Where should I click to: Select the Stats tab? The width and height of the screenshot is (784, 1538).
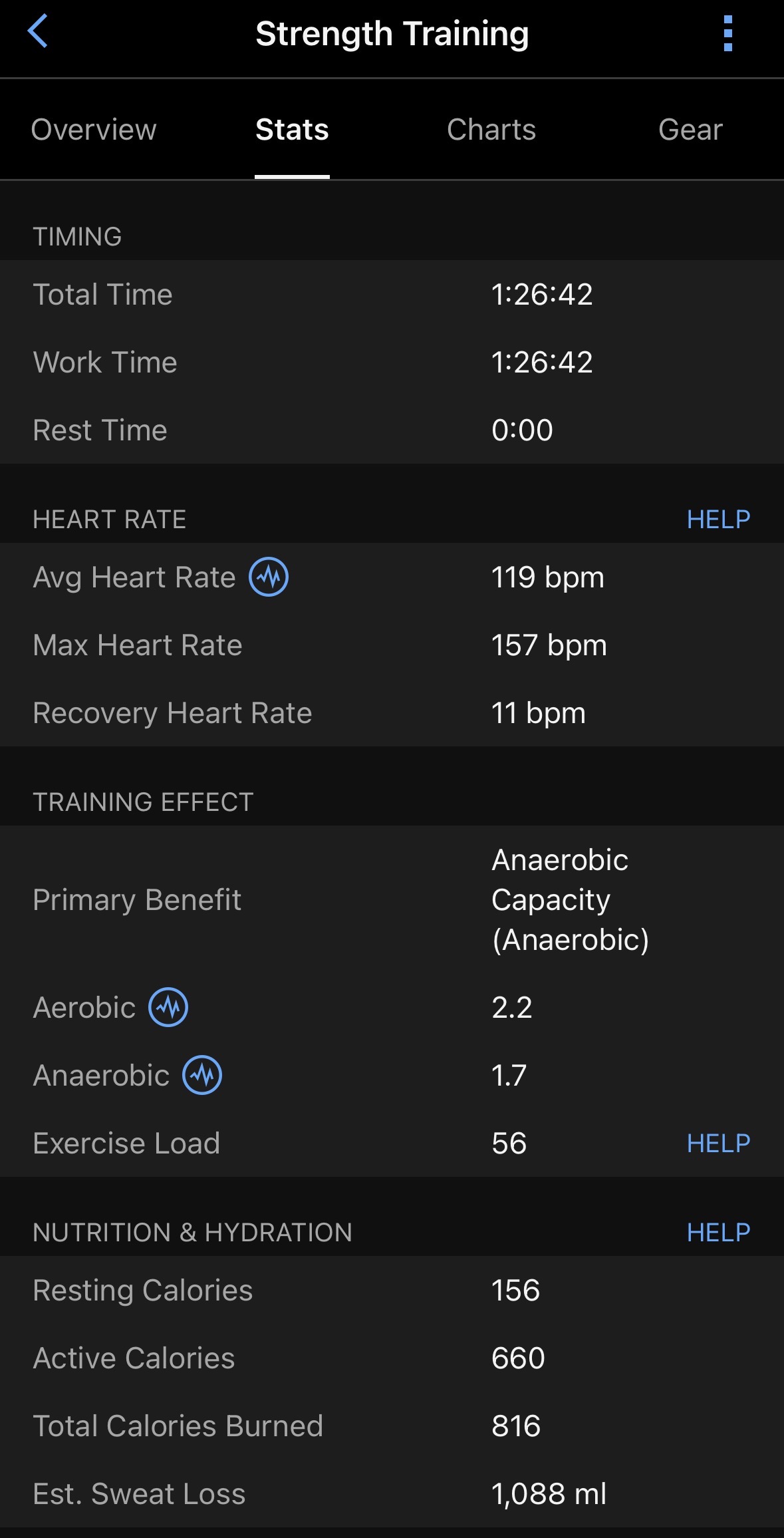[292, 130]
